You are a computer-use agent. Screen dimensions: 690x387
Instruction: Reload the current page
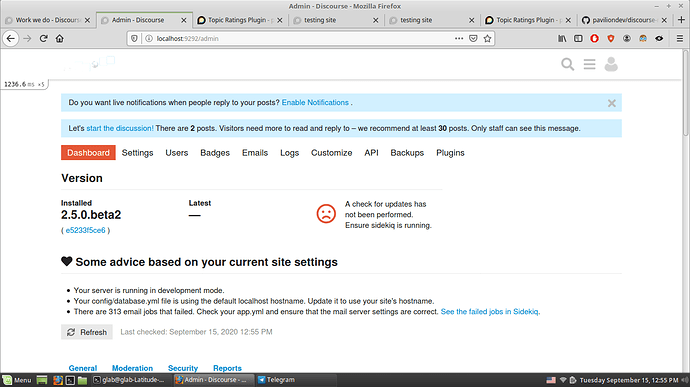(x=43, y=39)
